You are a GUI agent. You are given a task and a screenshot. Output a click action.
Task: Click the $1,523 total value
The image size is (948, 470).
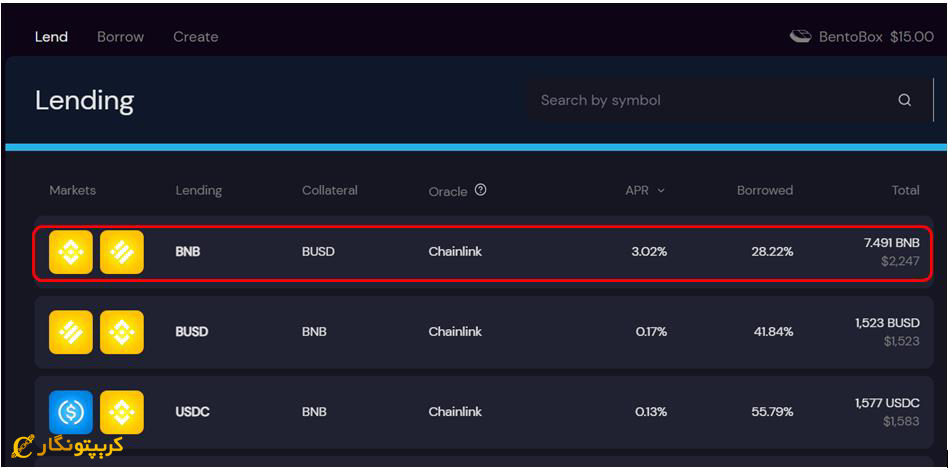pos(901,342)
